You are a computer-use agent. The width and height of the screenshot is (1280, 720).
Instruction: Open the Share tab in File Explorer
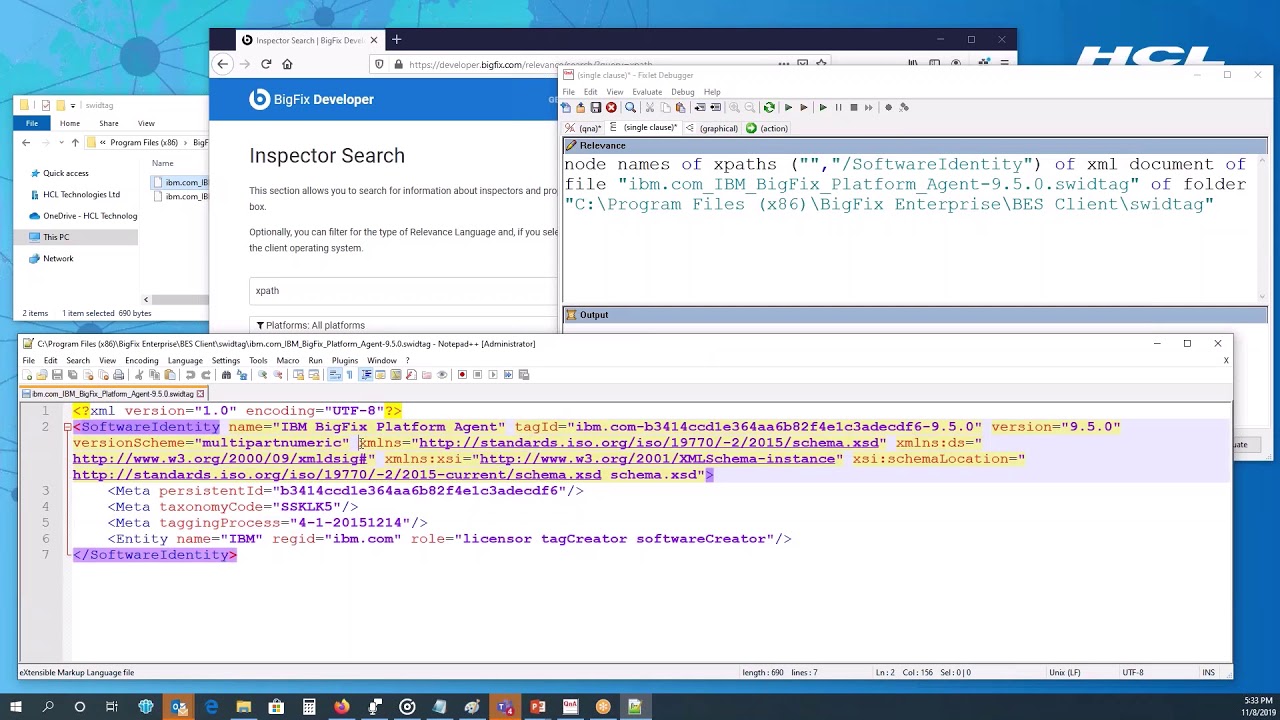pyautogui.click(x=108, y=123)
